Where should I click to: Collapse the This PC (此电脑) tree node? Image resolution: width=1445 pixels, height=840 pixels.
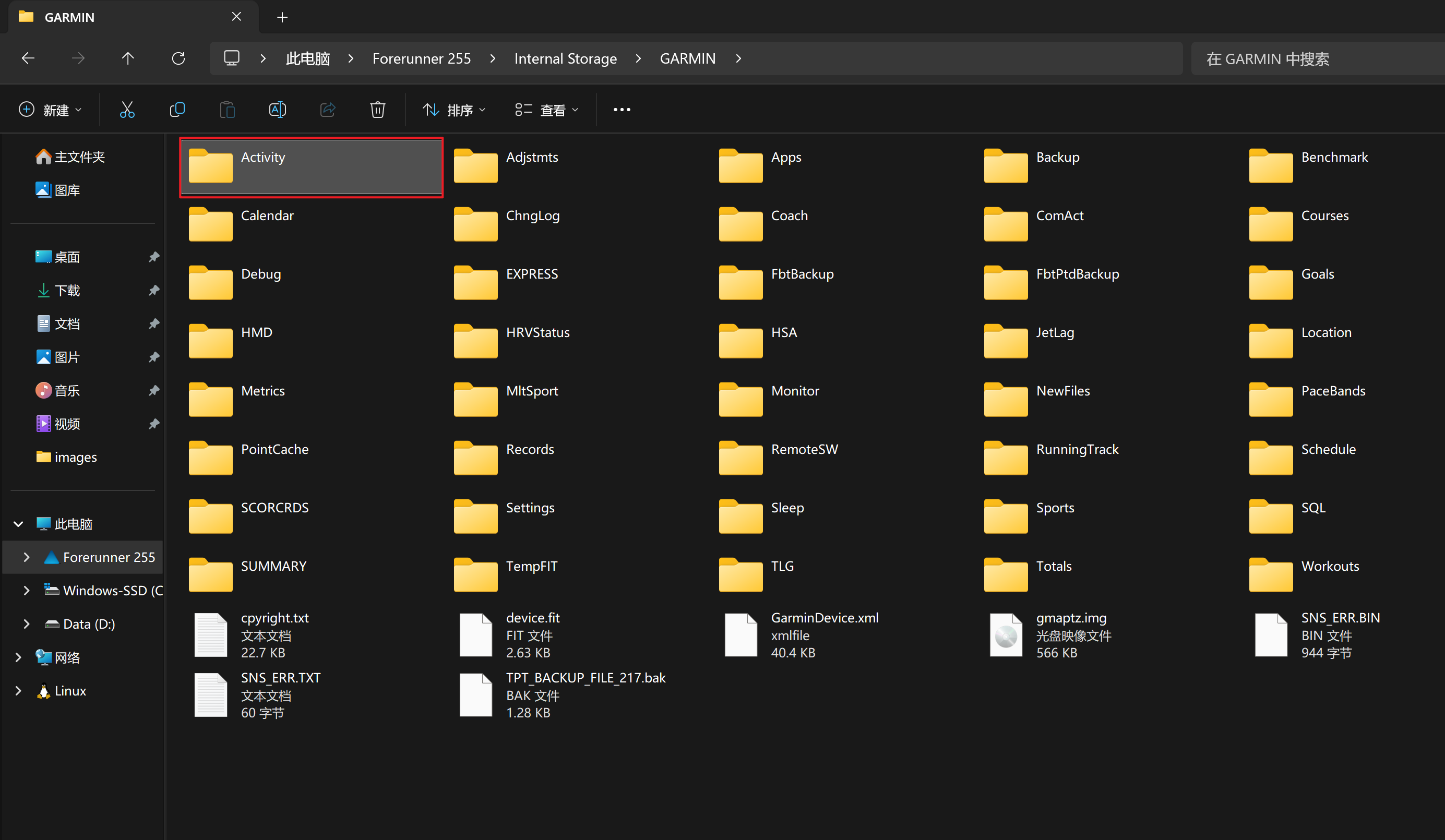[18, 523]
